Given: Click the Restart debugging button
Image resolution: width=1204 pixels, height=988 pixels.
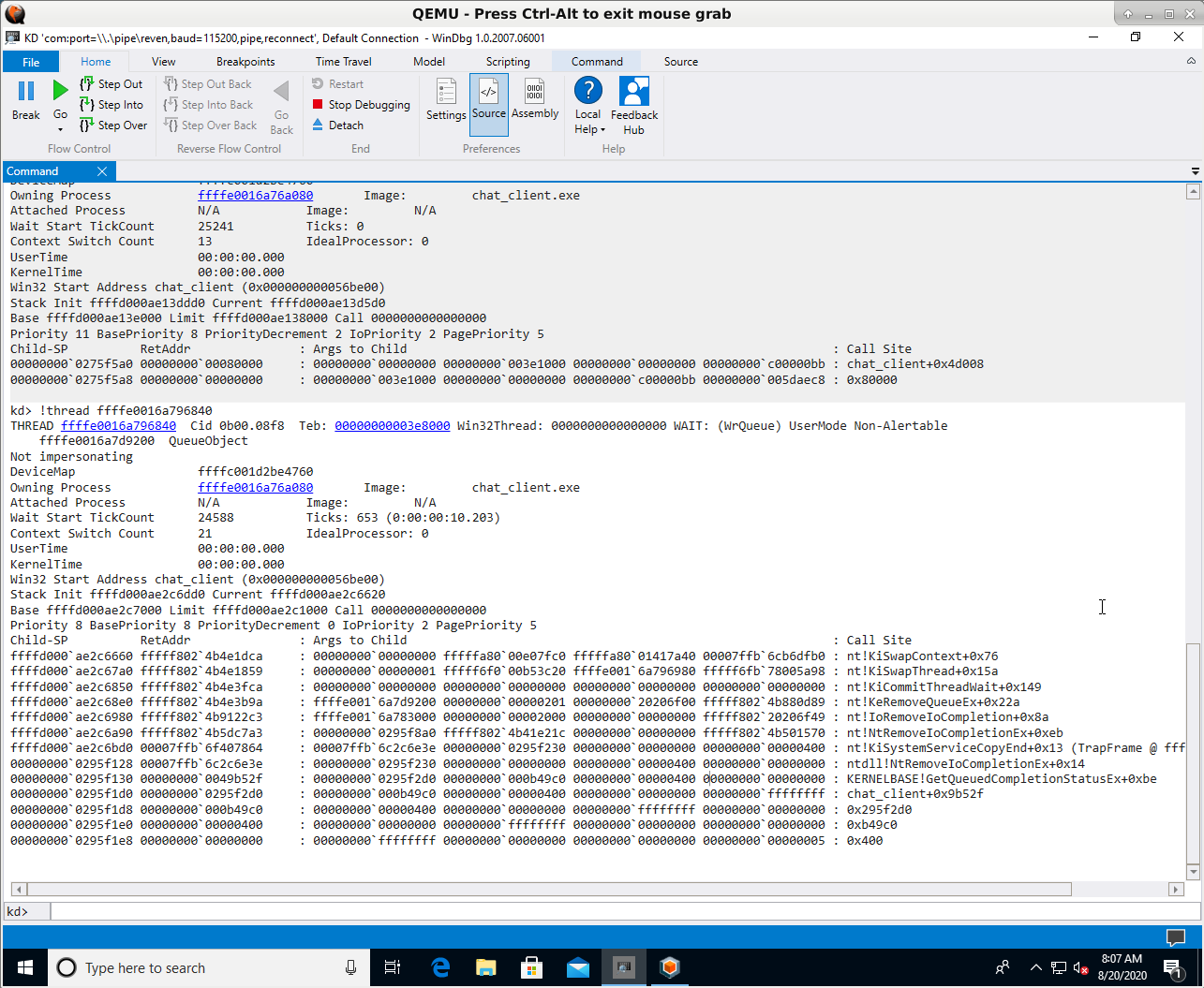Looking at the screenshot, I should click(337, 84).
